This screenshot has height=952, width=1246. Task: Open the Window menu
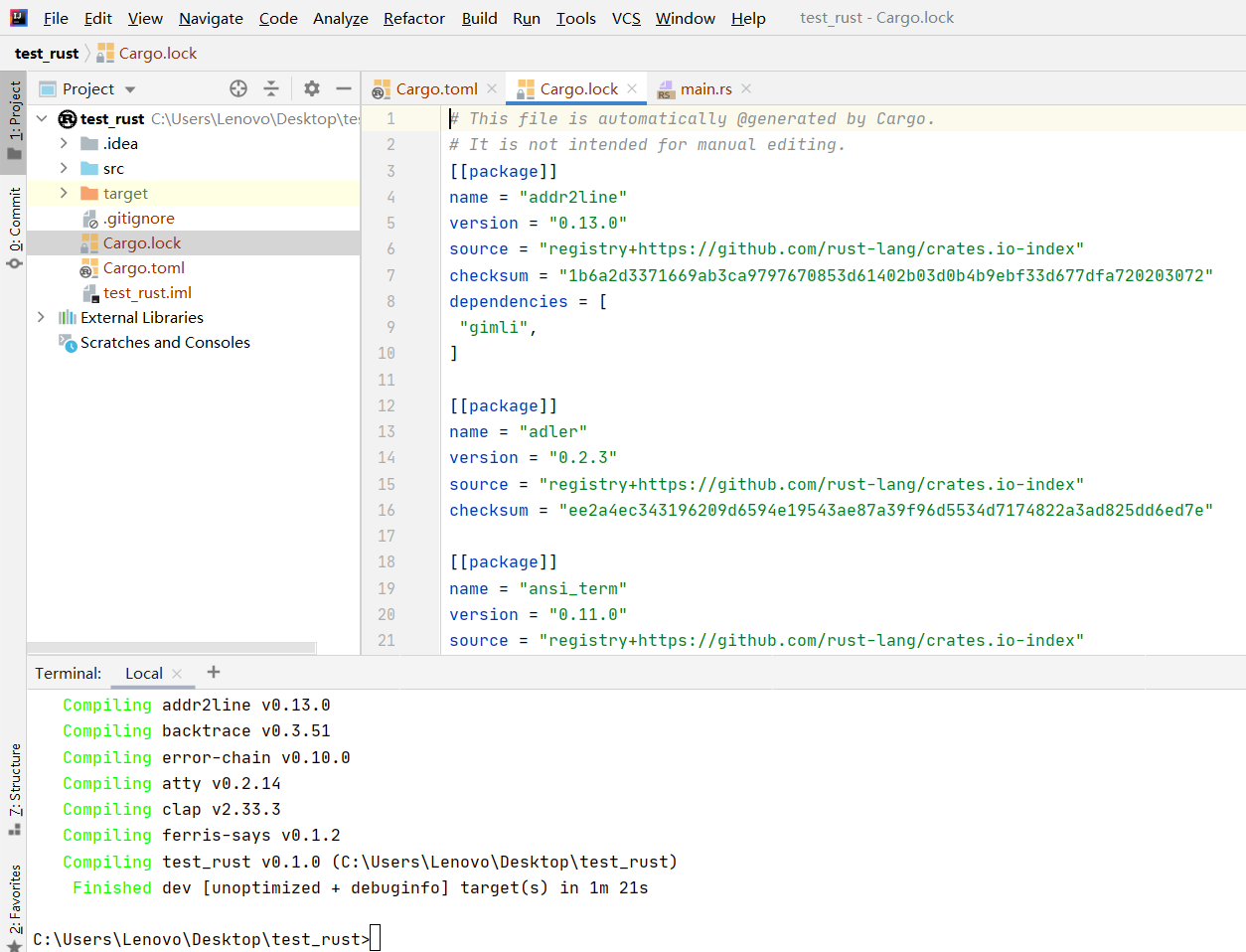[686, 18]
